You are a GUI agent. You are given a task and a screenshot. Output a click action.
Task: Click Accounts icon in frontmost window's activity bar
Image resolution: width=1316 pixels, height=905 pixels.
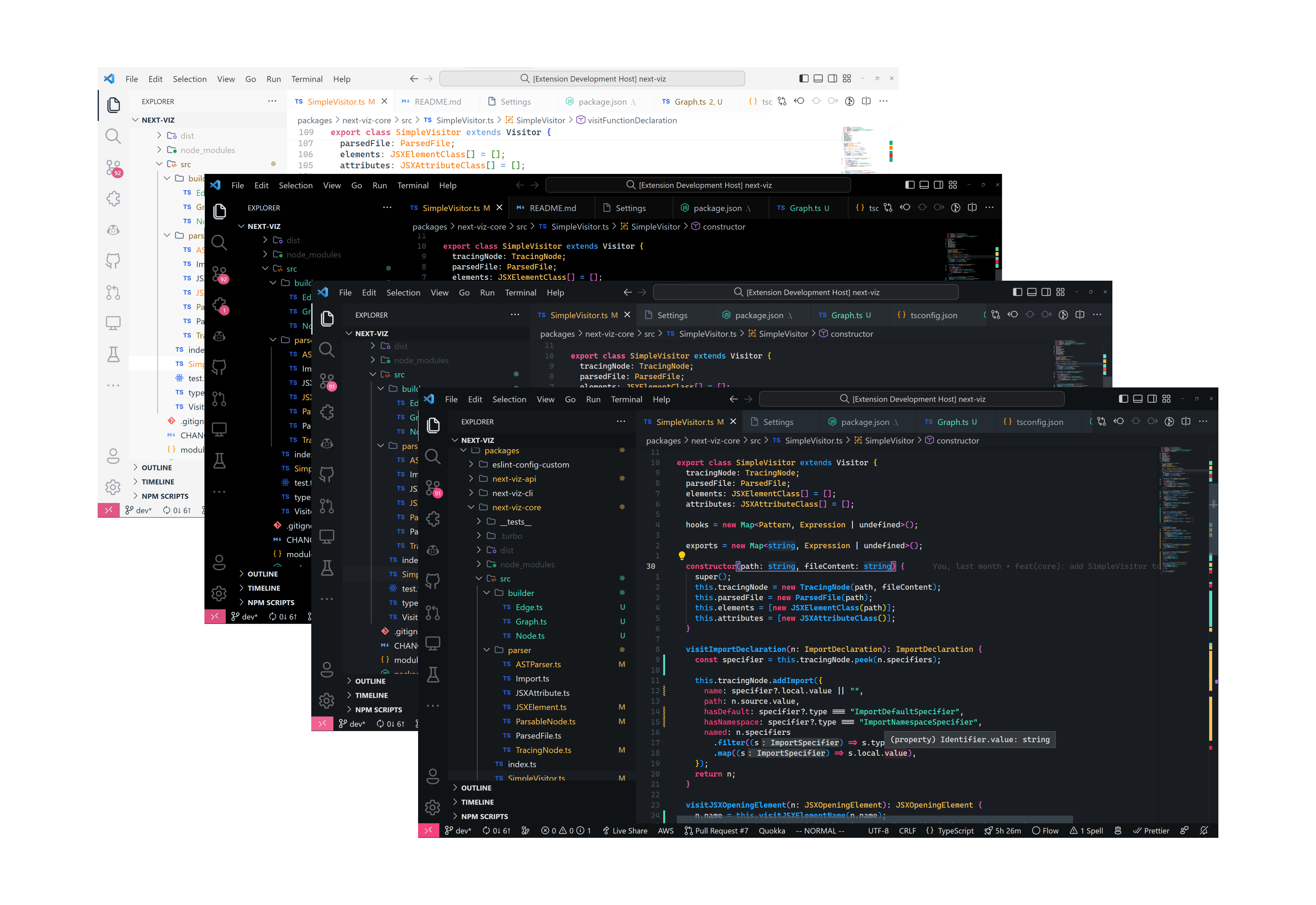pos(433,776)
